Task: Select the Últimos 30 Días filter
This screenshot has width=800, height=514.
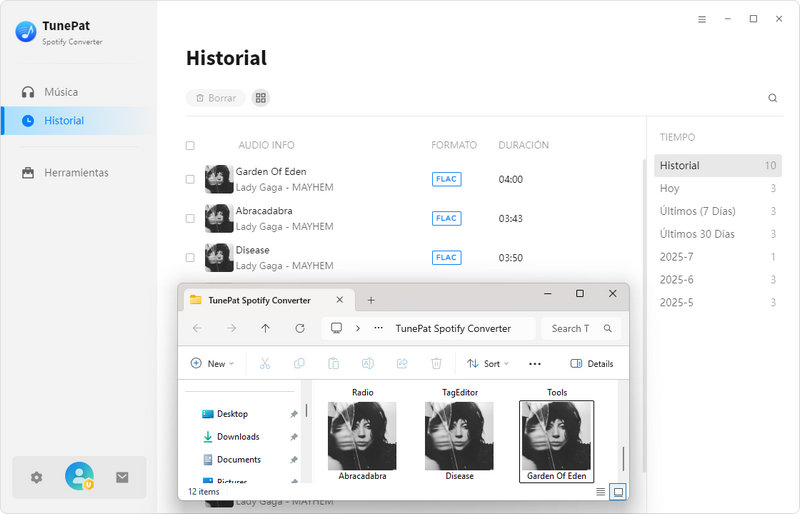Action: point(717,234)
